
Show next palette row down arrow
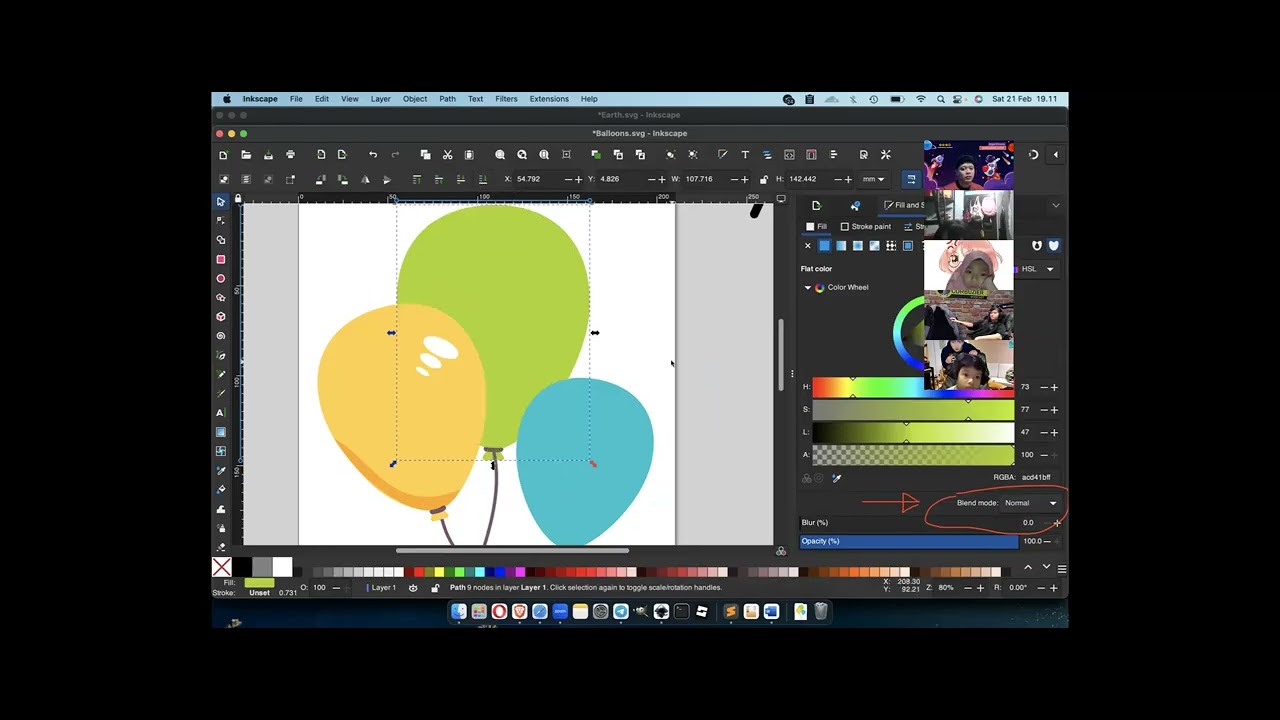pos(1046,567)
